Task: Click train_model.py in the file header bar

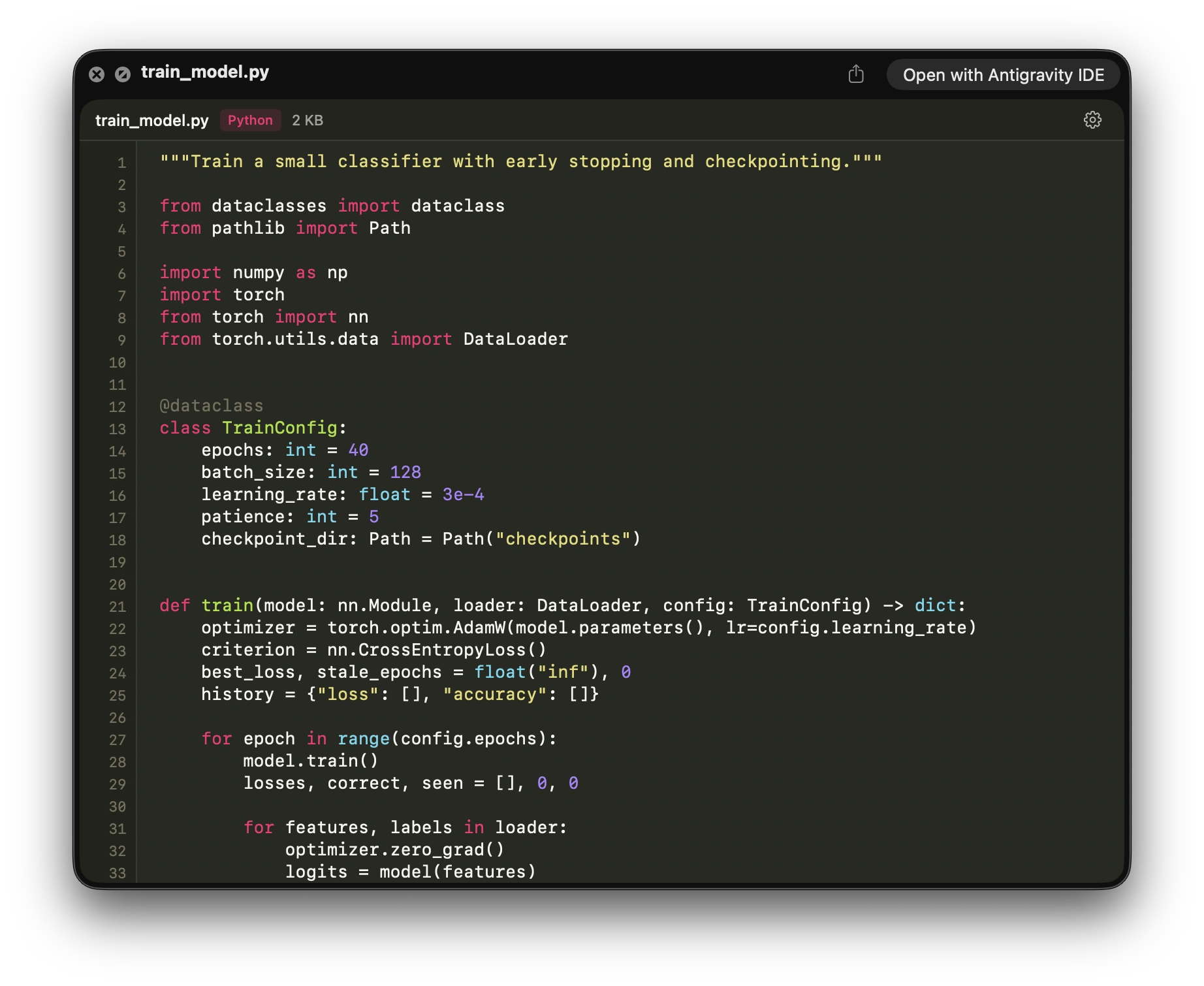Action: tap(152, 120)
